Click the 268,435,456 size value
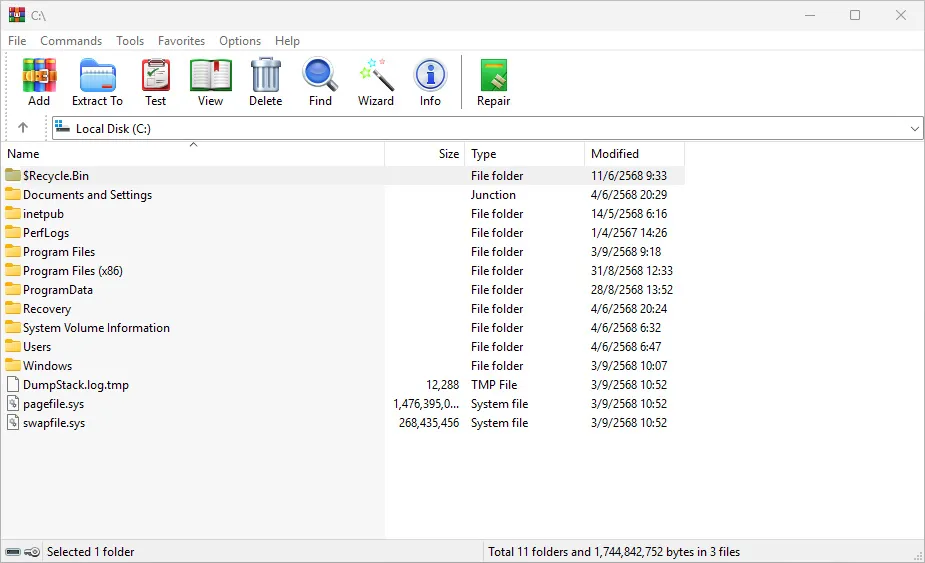The width and height of the screenshot is (925, 563). (x=429, y=423)
